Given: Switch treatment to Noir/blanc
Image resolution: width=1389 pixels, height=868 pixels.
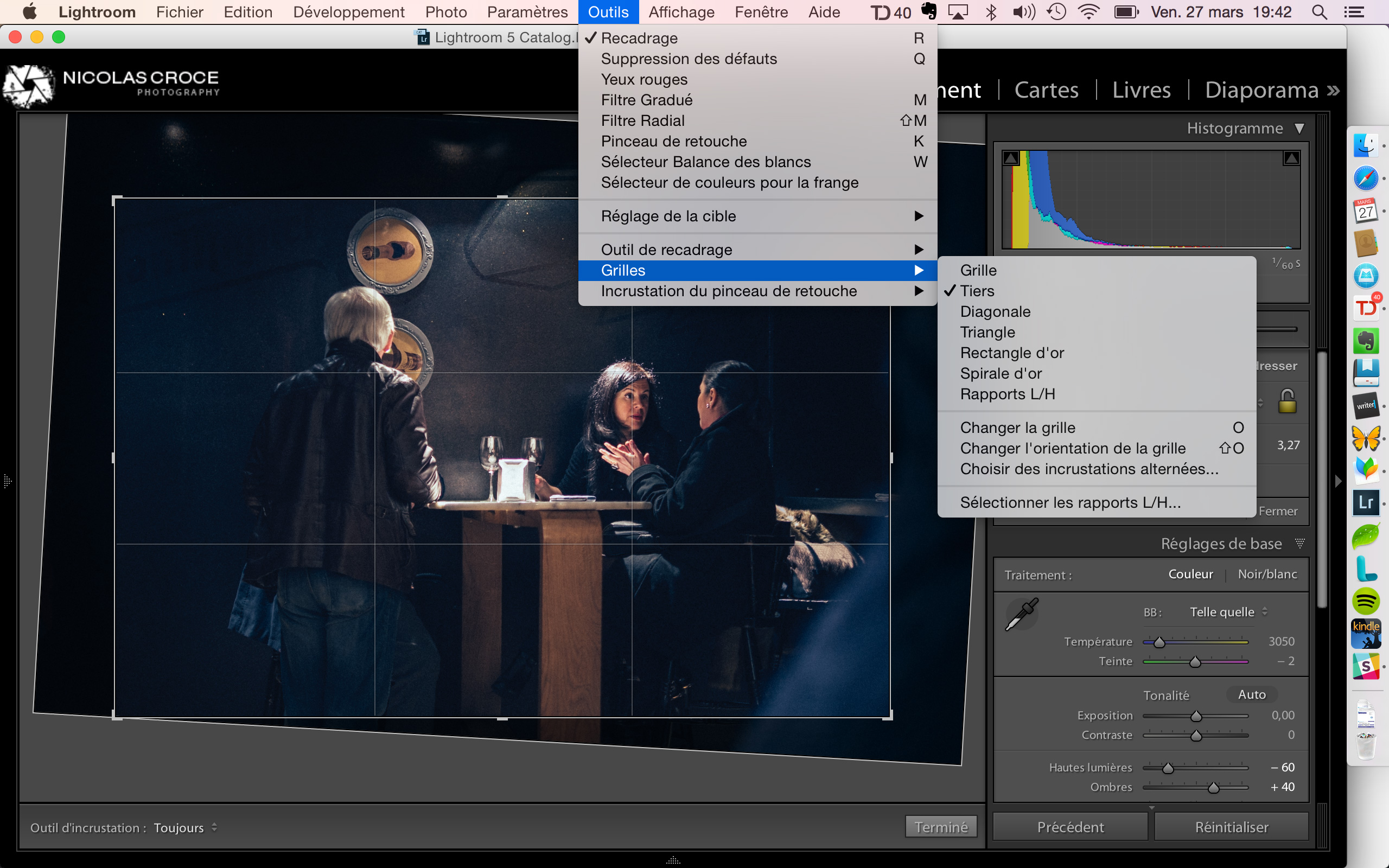Looking at the screenshot, I should [1267, 574].
